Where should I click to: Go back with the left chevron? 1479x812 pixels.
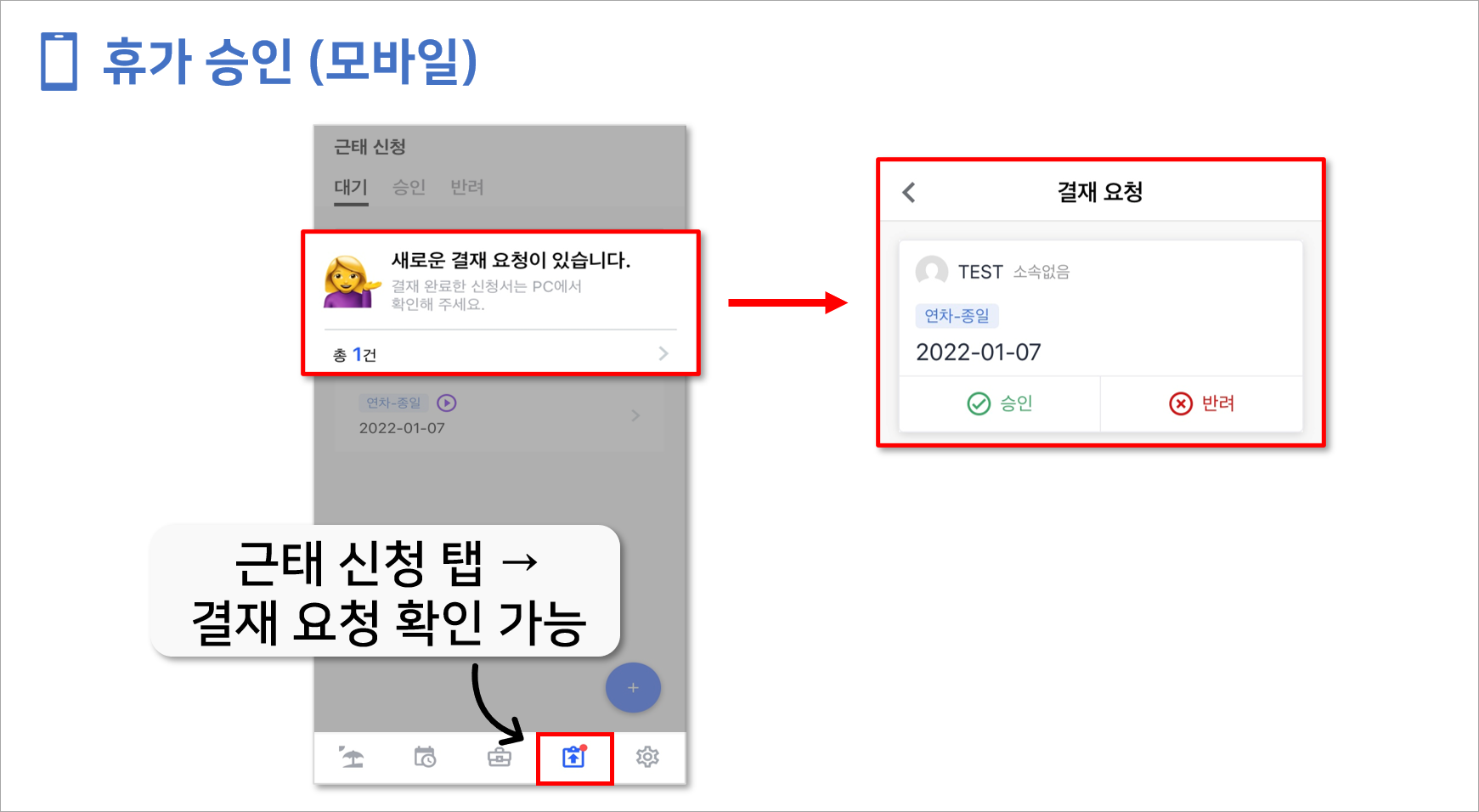click(x=909, y=193)
